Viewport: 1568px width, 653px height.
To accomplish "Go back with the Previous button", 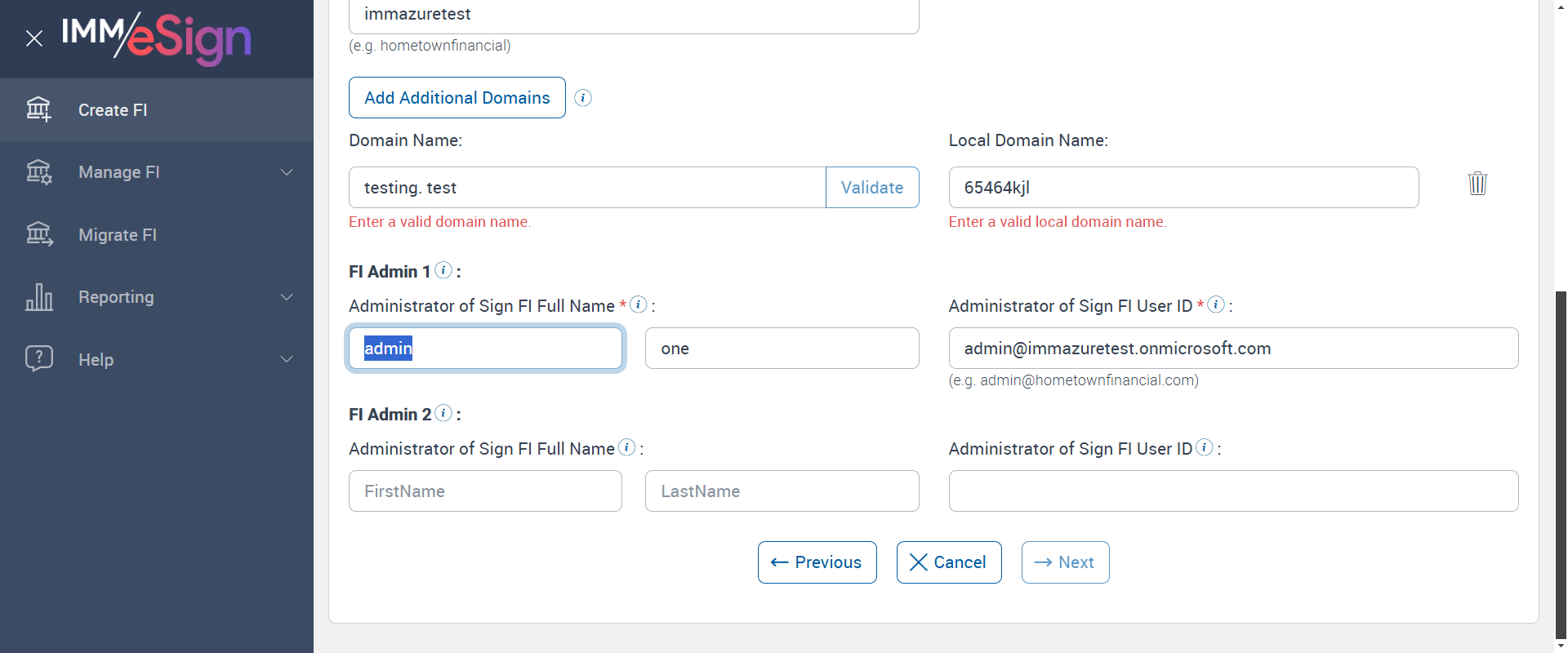I will click(817, 562).
